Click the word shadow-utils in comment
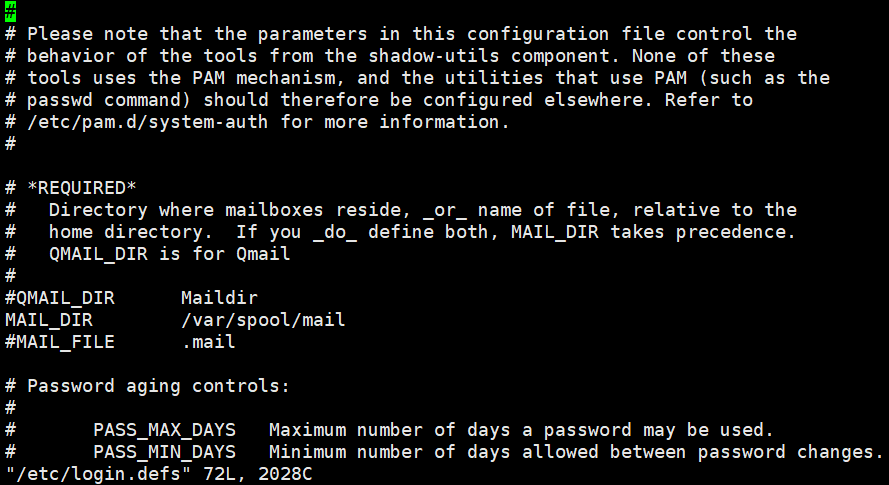The width and height of the screenshot is (889, 485). point(434,56)
